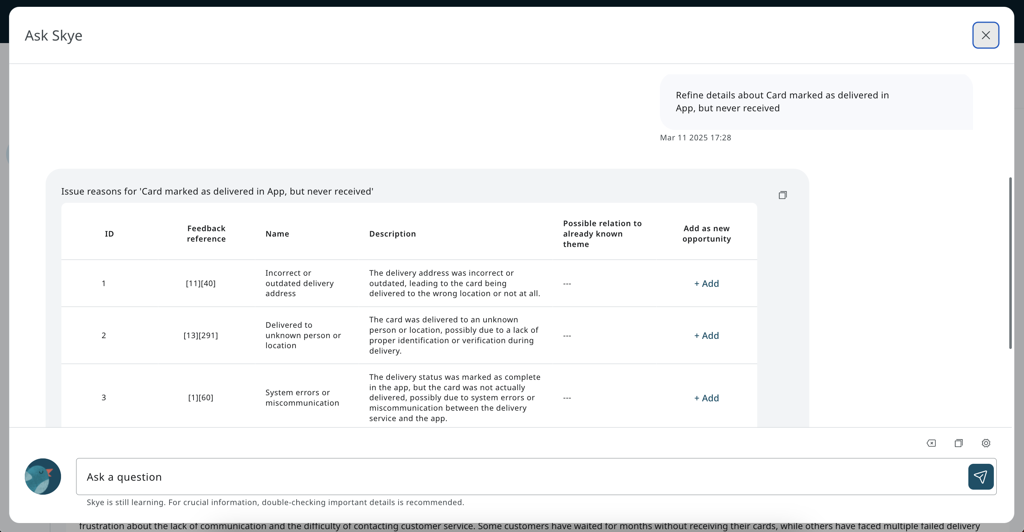Screen dimensions: 1024x532
Task: Open feedback reference [291]
Action: pos(209,336)
